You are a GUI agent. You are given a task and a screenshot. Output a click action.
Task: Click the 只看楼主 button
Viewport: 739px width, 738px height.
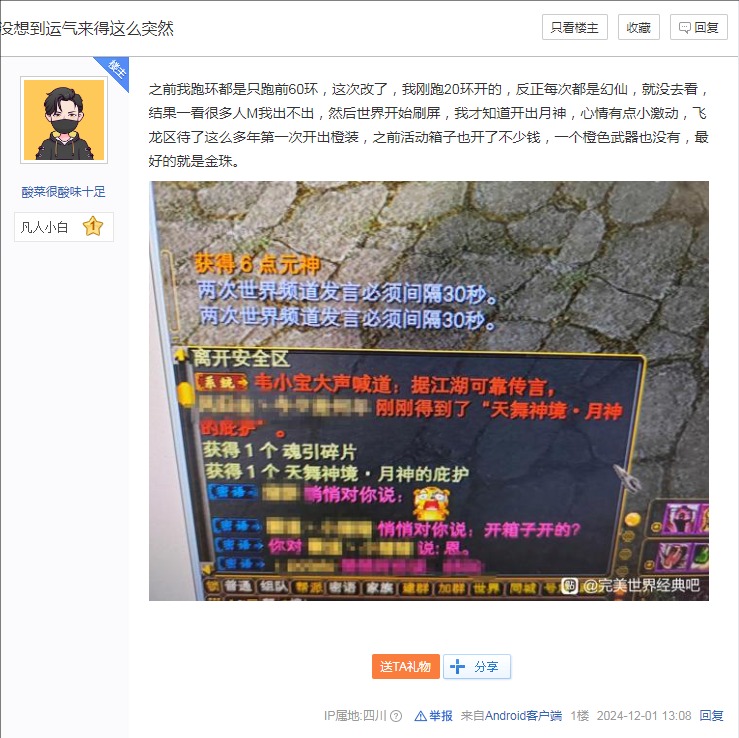coord(574,27)
